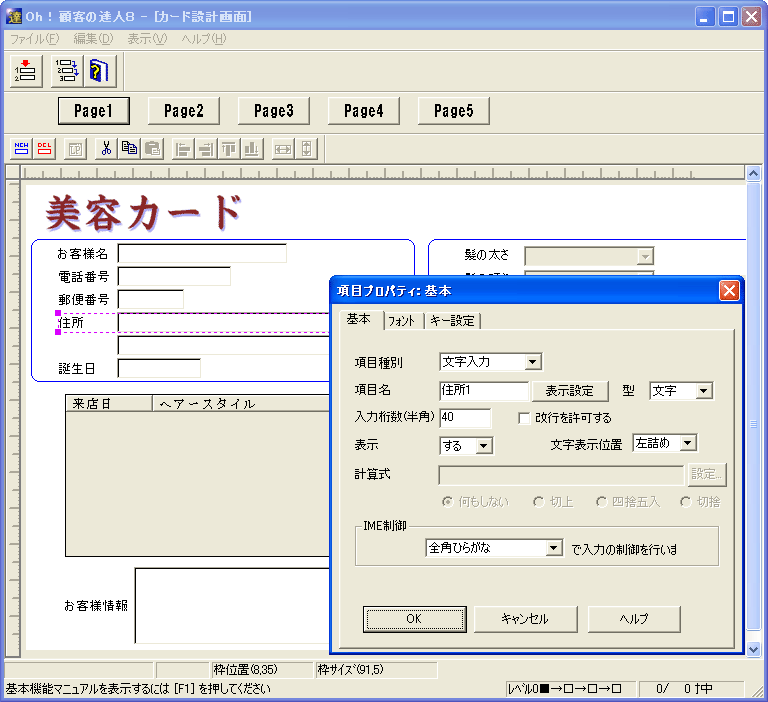Open the 表示 dropdown showing する

pos(484,446)
